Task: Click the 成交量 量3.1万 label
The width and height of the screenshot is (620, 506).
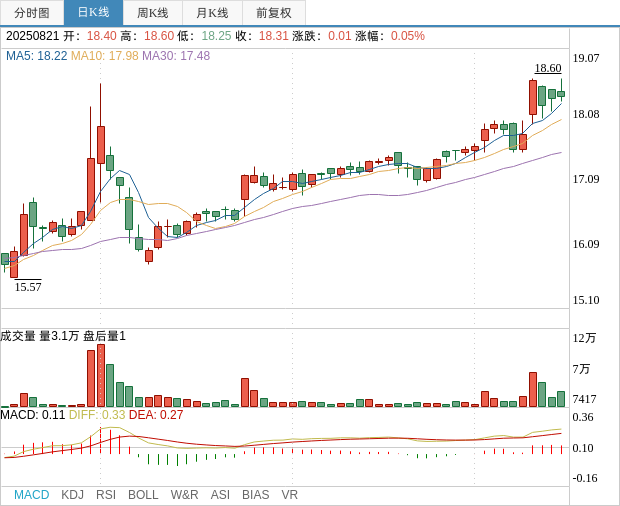Action: [x=40, y=336]
